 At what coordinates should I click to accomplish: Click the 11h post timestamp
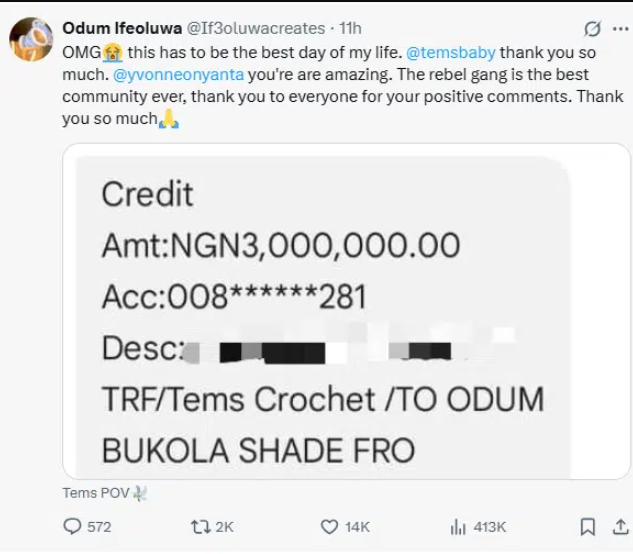(x=351, y=28)
